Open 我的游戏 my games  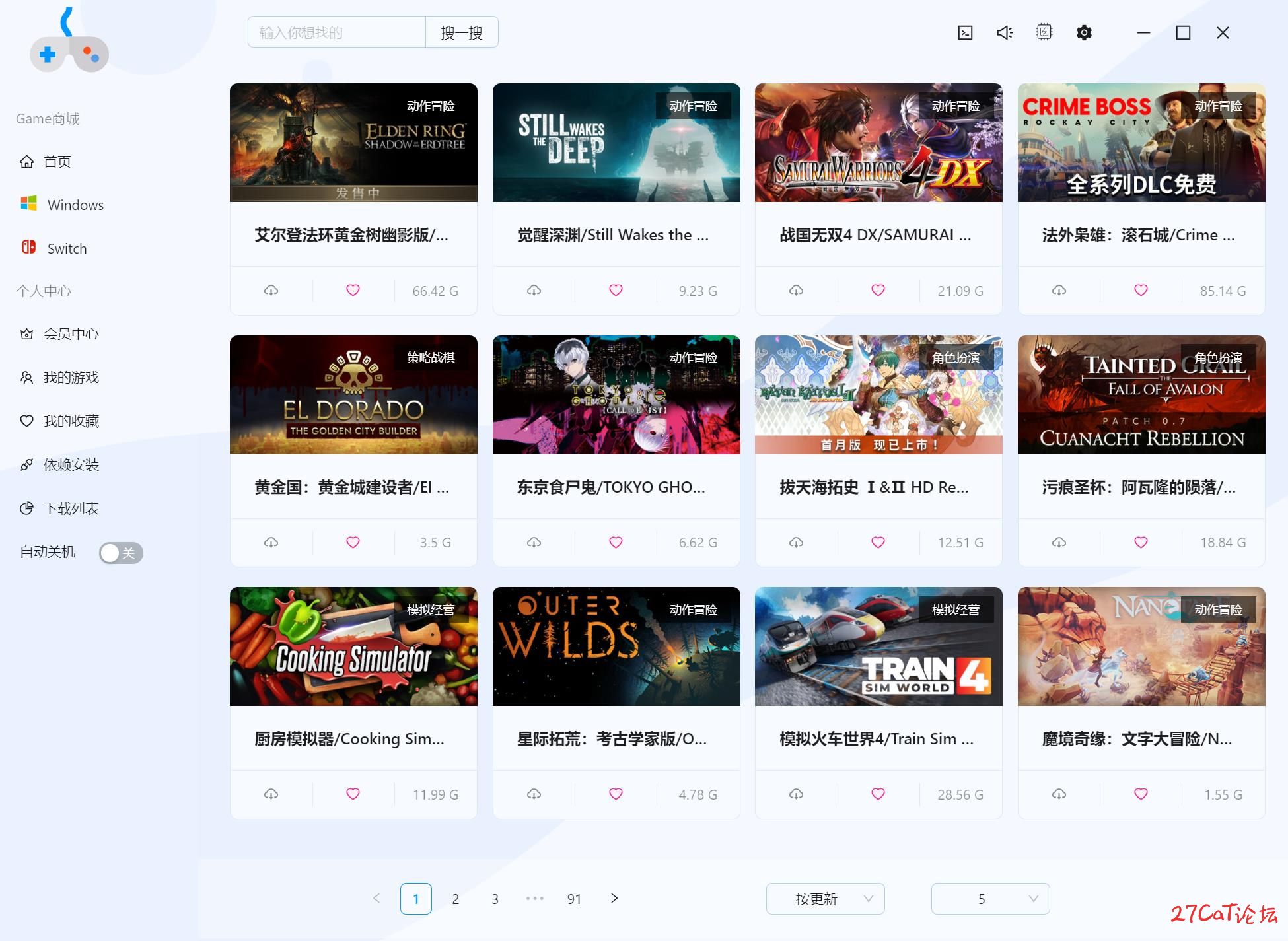coord(59,378)
